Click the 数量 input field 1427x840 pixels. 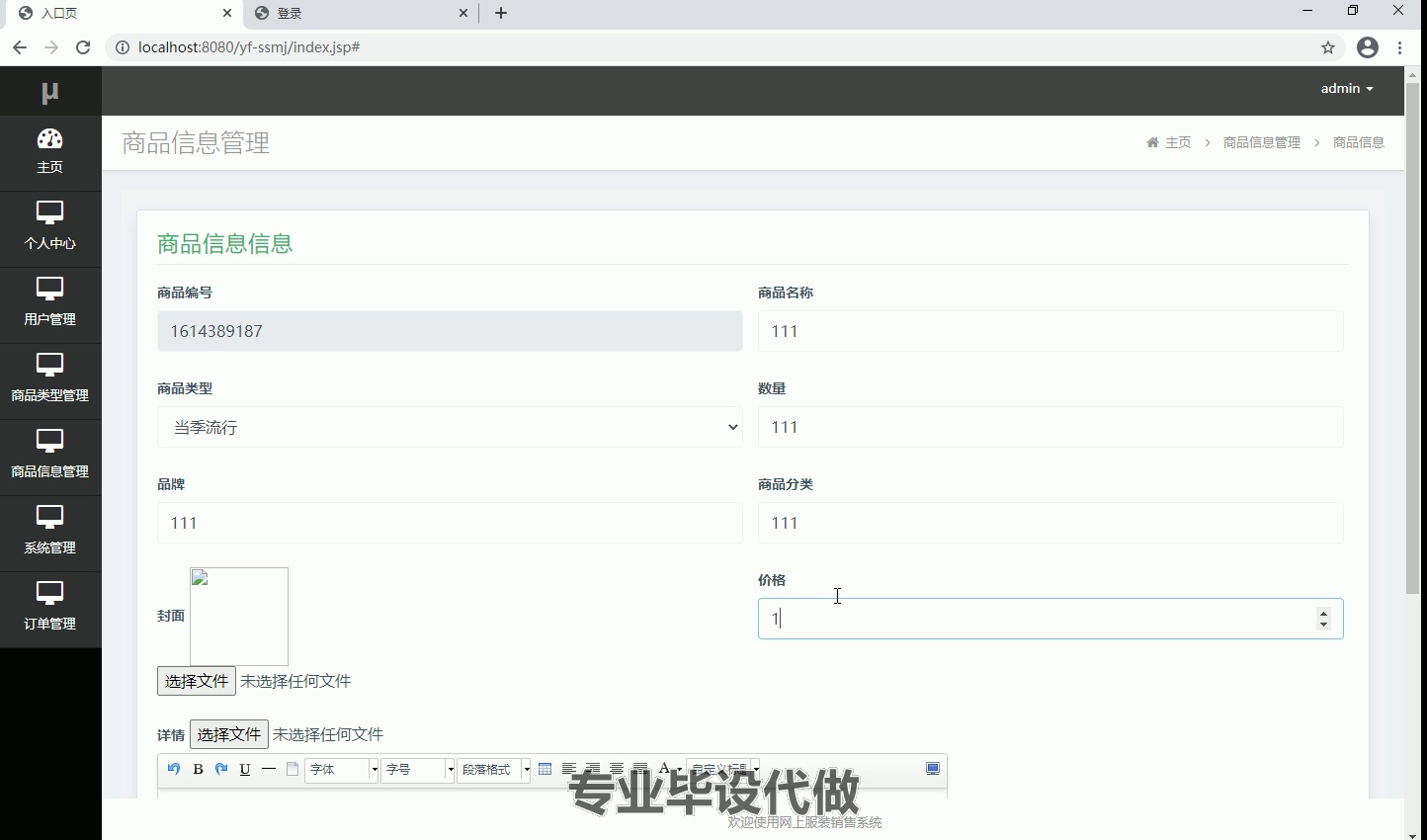[1050, 427]
